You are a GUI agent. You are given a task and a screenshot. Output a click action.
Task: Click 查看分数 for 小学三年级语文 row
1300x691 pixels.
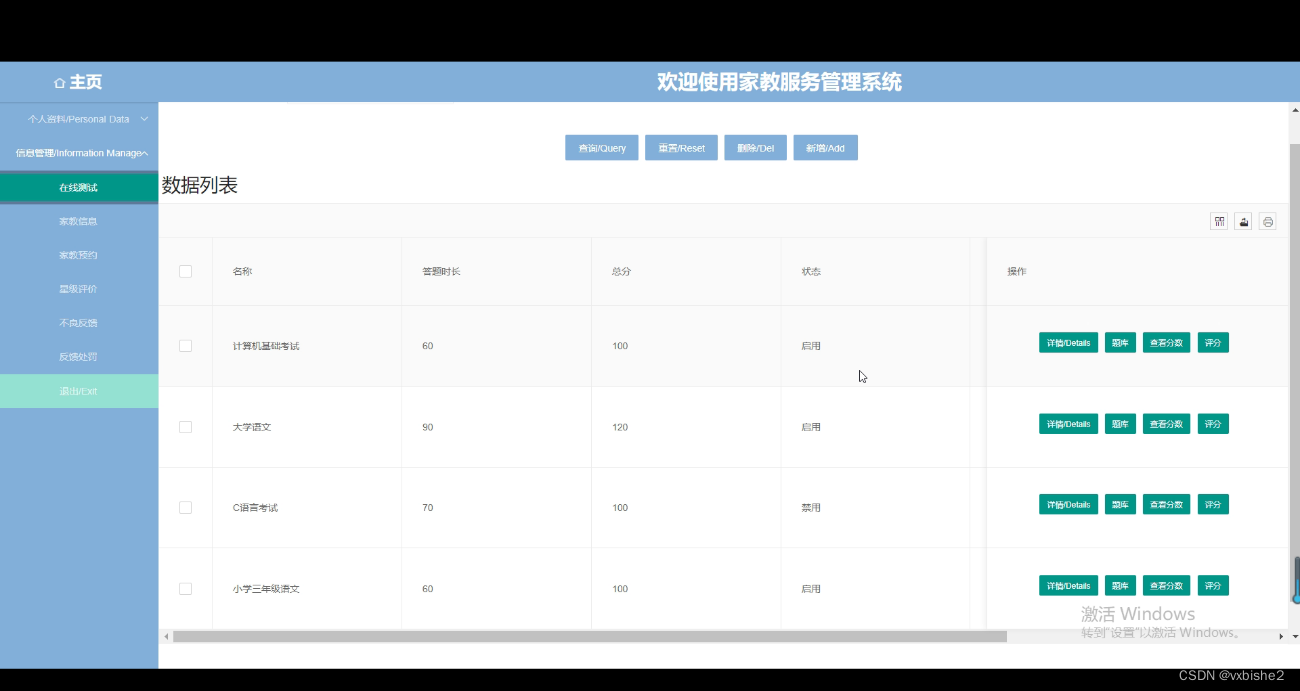(x=1166, y=586)
